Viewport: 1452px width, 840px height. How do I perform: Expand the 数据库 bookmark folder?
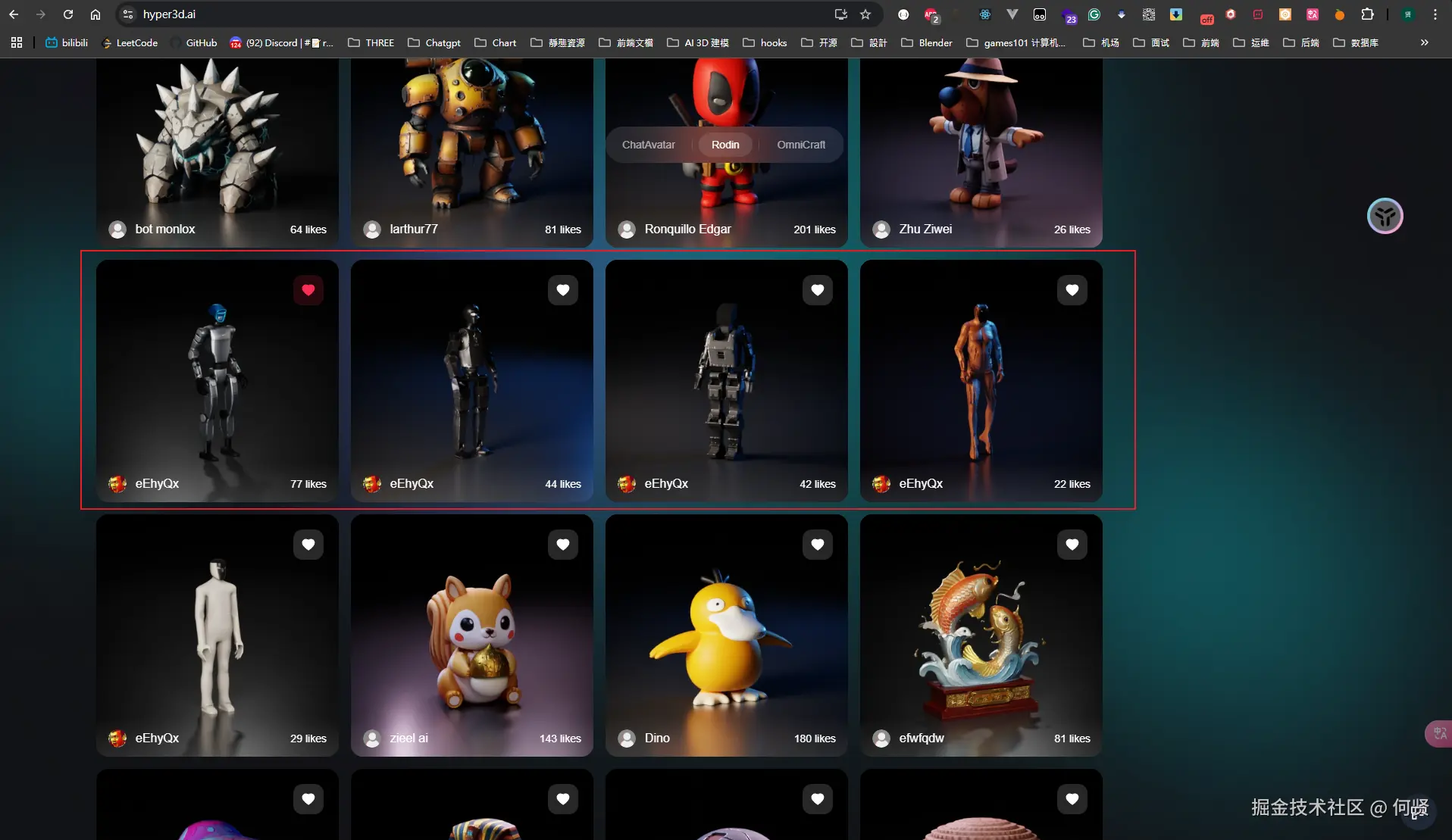[x=1356, y=42]
